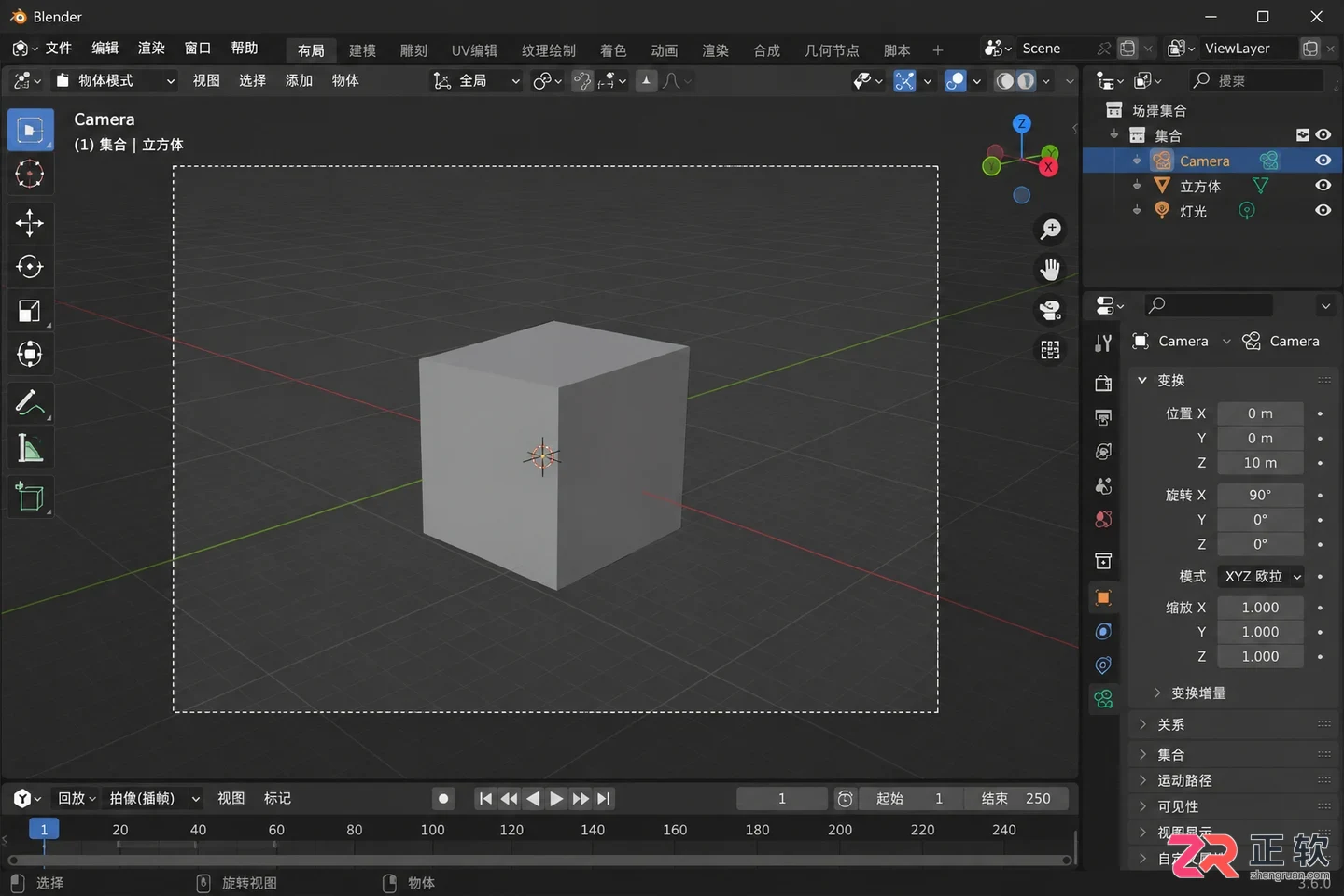Click the 位置 Z value field 10 m
The height and width of the screenshot is (896, 1344).
(x=1260, y=463)
